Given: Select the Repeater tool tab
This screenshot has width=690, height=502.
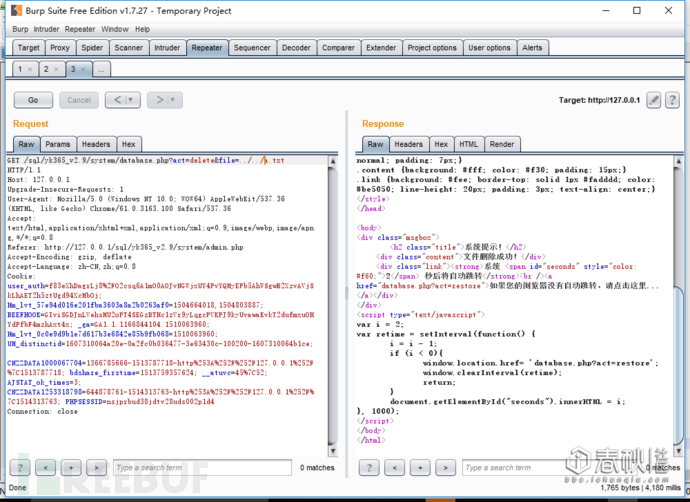Looking at the screenshot, I should (x=207, y=48).
